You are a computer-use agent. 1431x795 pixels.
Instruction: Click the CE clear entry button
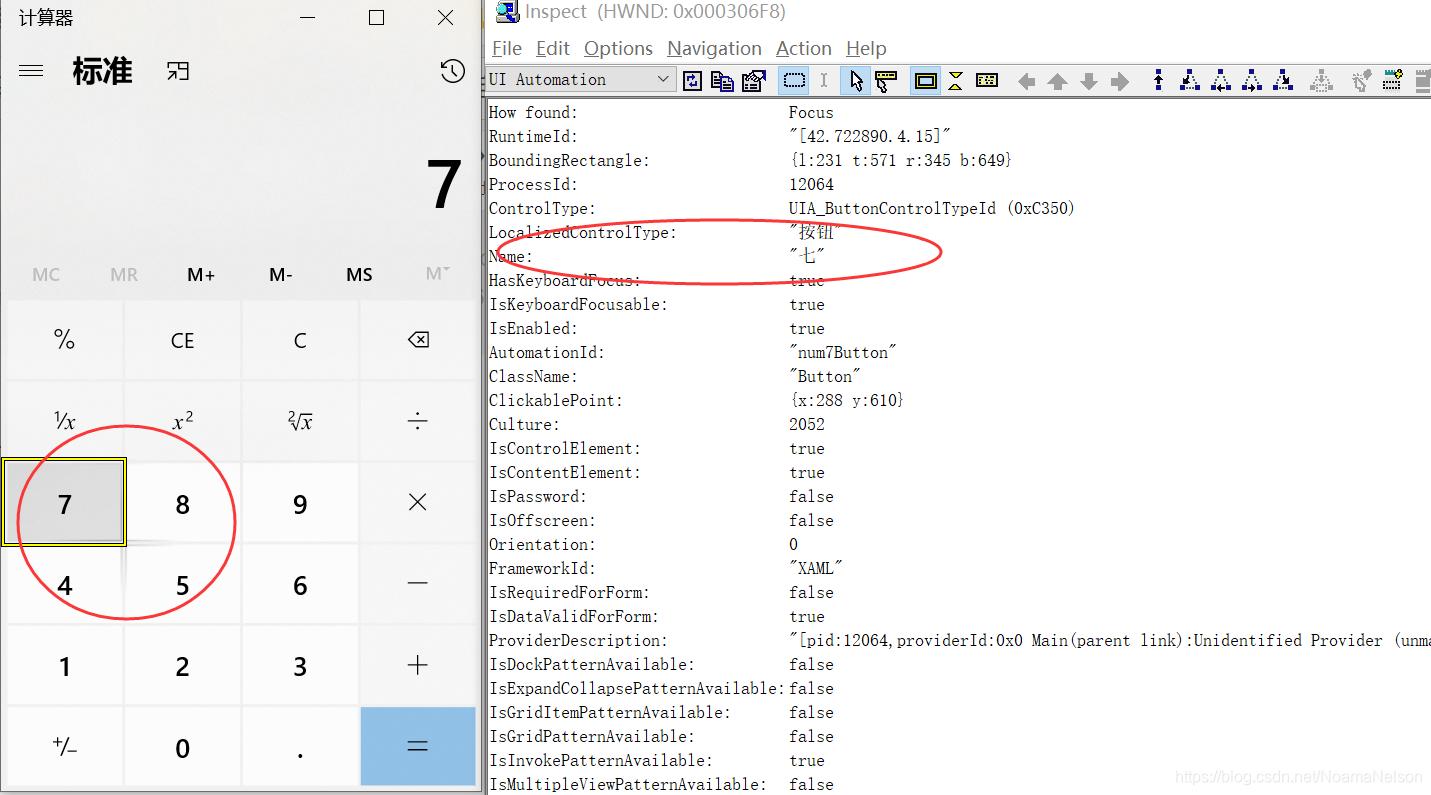pos(183,340)
